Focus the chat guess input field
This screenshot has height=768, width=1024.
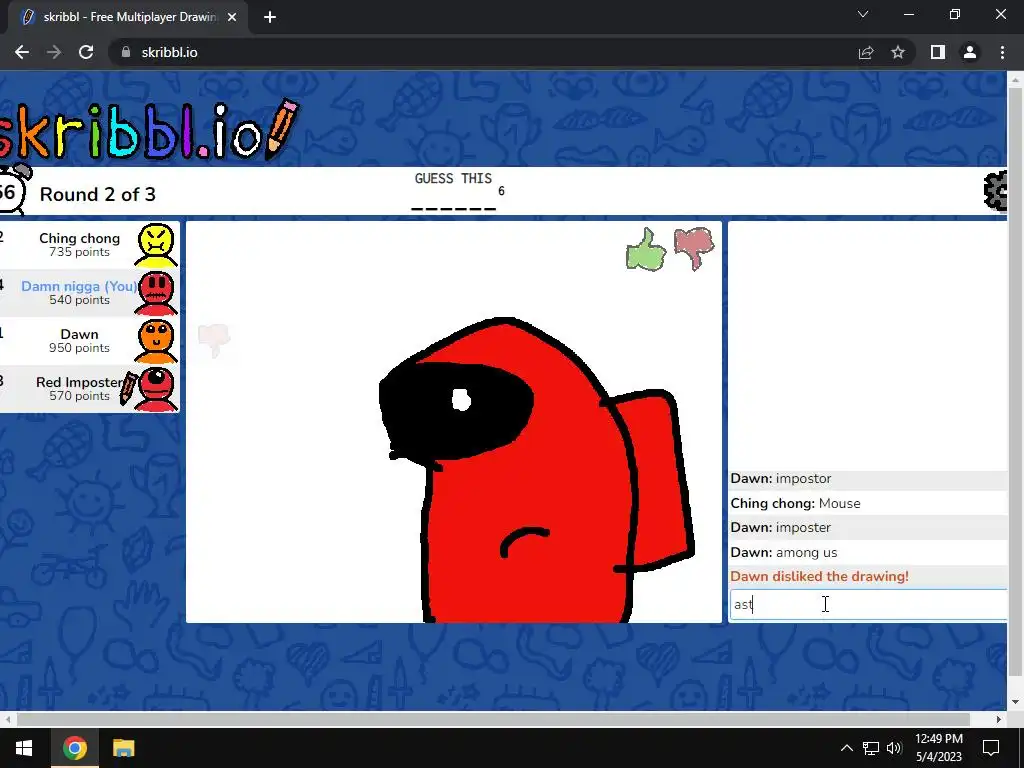(x=868, y=604)
